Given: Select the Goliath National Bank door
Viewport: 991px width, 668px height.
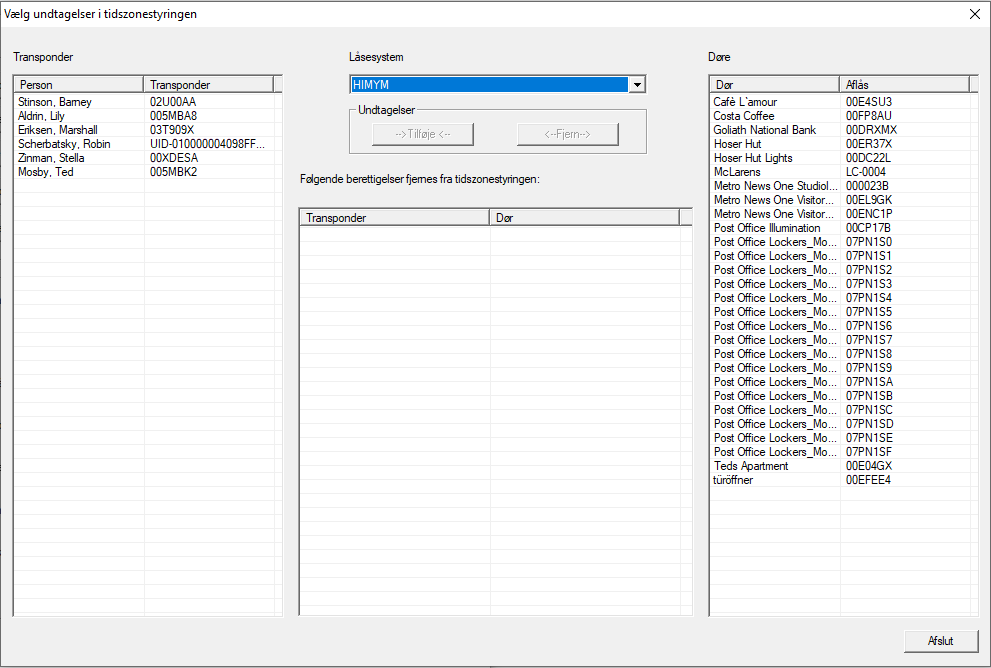Looking at the screenshot, I should tap(765, 130).
